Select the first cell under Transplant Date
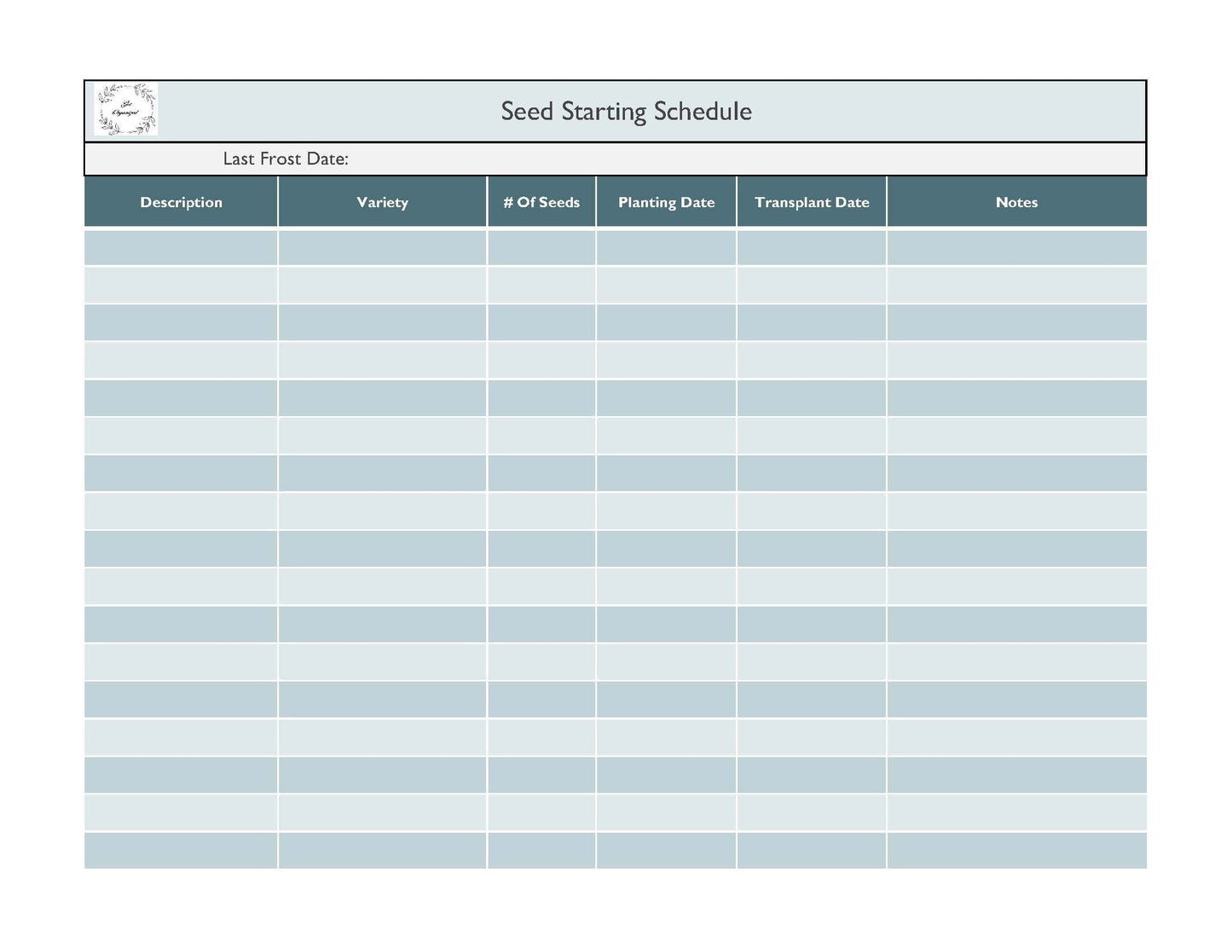 coord(811,247)
